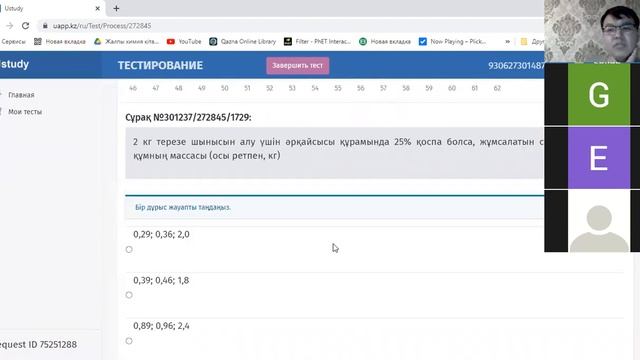The width and height of the screenshot is (640, 360).
Task: Go to question 58
Action: 406,88
